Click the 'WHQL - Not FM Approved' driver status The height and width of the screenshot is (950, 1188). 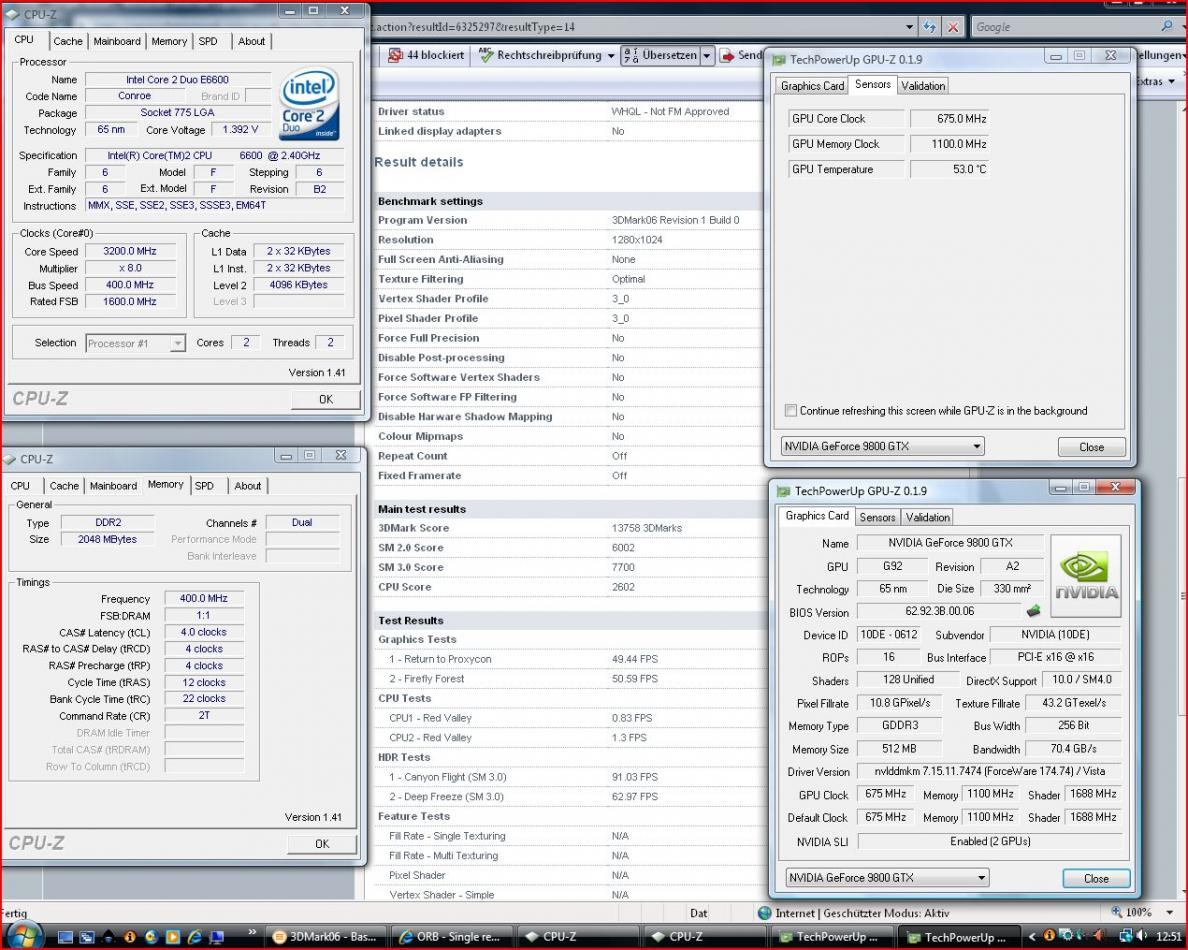pos(670,111)
